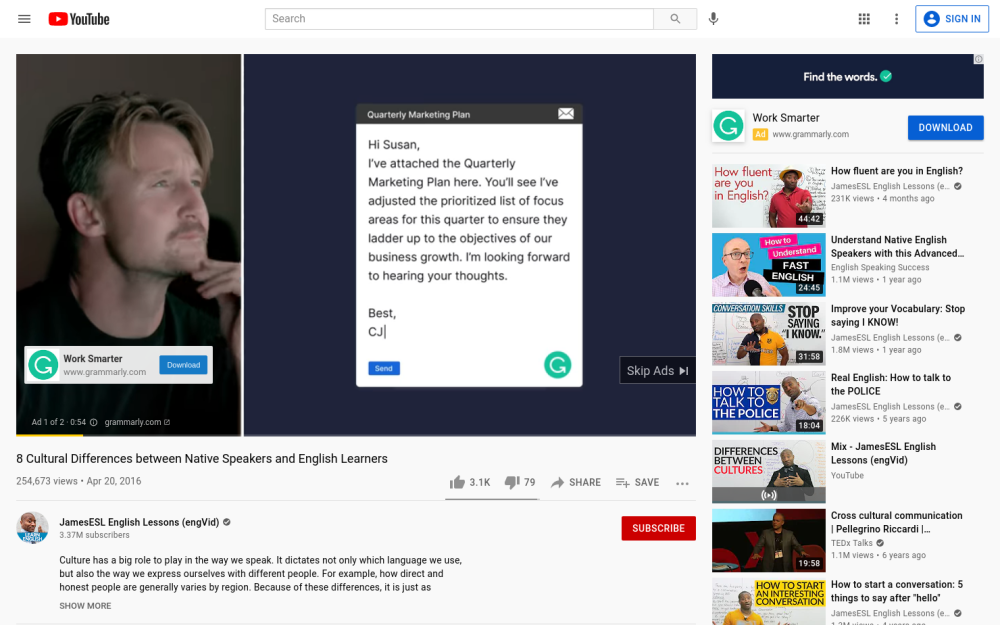Screen dimensions: 1000x625
Task: Click the search magnifier button
Action: [x=675, y=19]
